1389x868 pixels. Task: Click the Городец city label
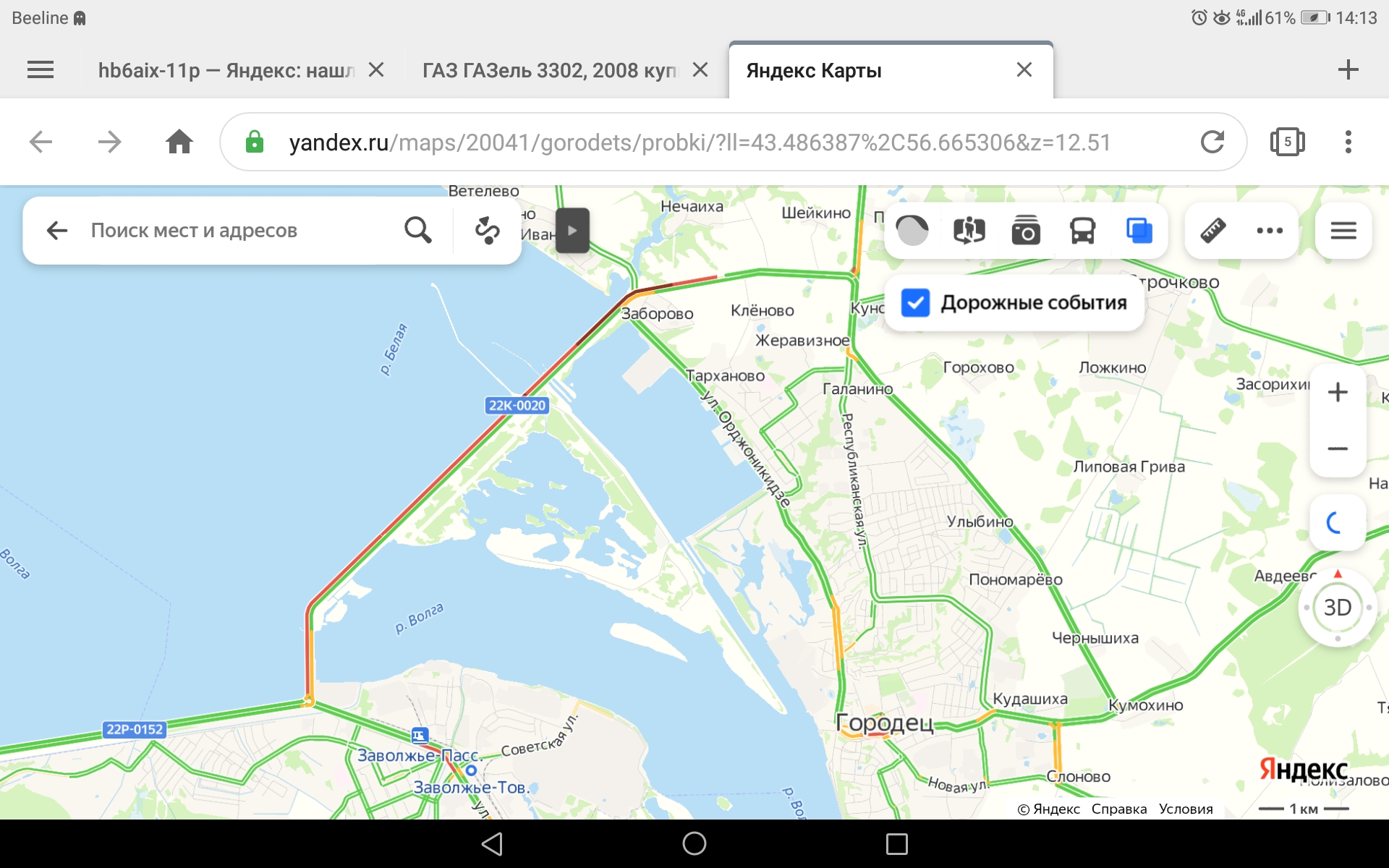(885, 722)
